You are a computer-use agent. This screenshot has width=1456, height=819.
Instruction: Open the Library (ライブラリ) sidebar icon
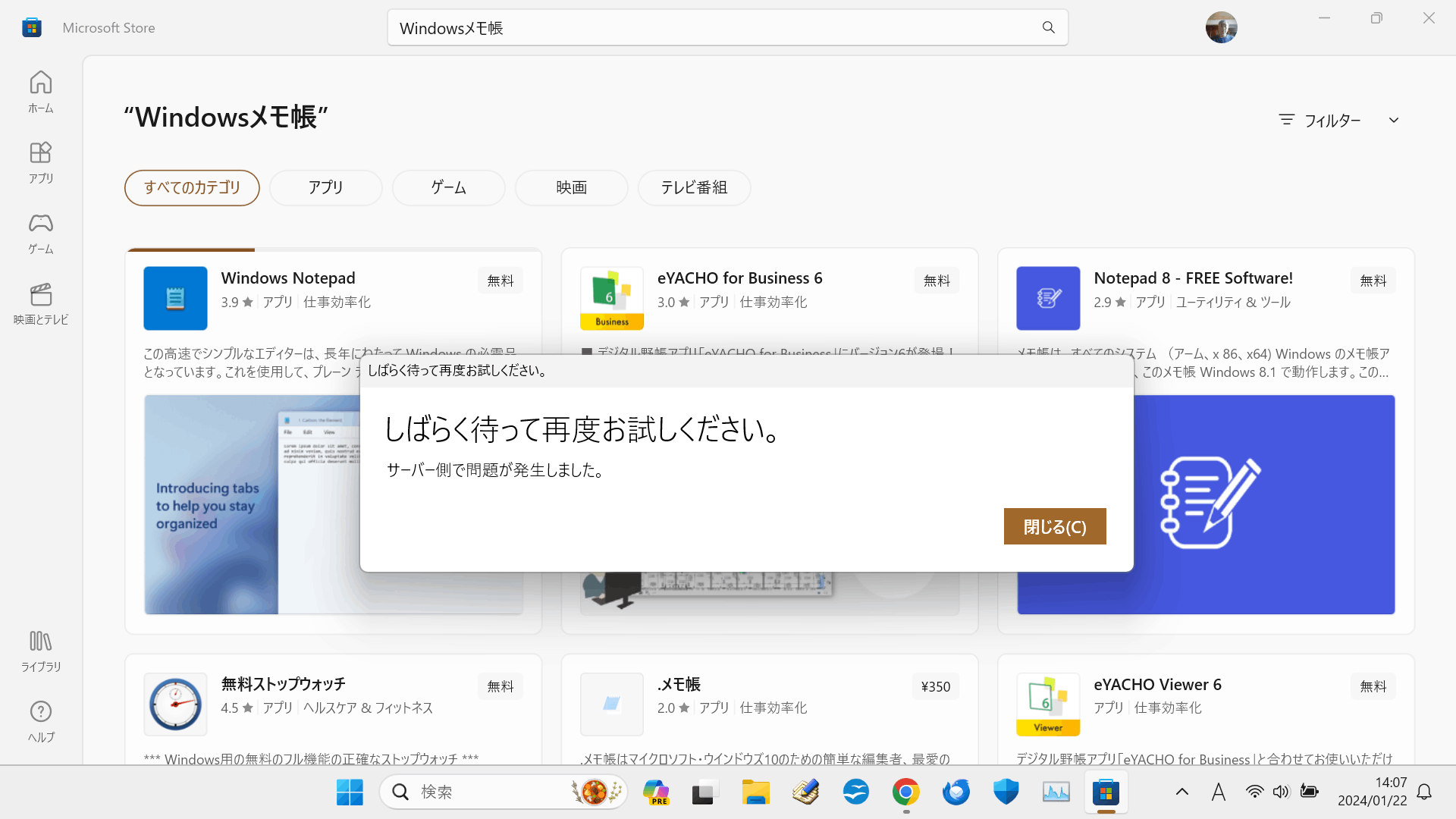point(41,651)
